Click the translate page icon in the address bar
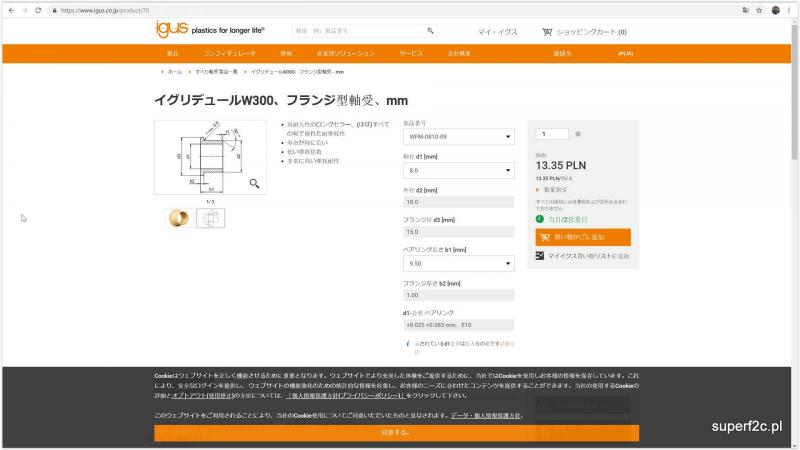 [745, 10]
